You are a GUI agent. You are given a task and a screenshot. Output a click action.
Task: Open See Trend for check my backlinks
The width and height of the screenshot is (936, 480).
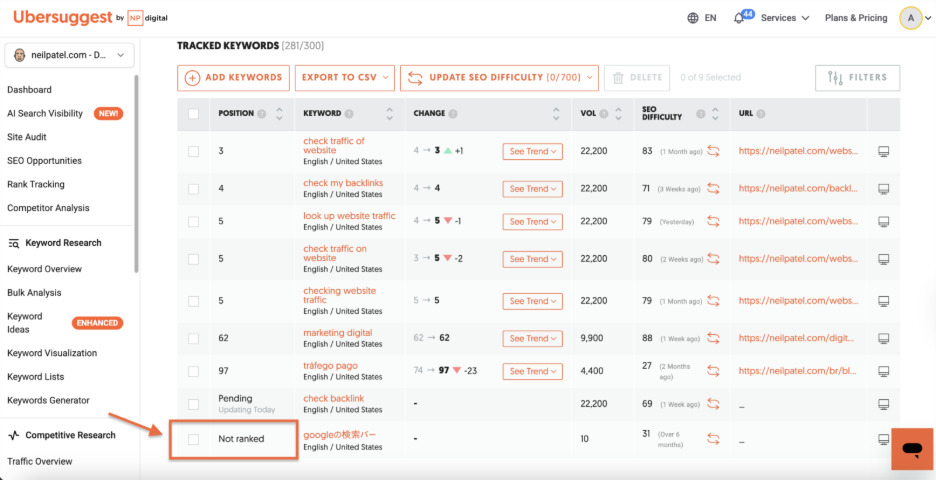coord(532,189)
